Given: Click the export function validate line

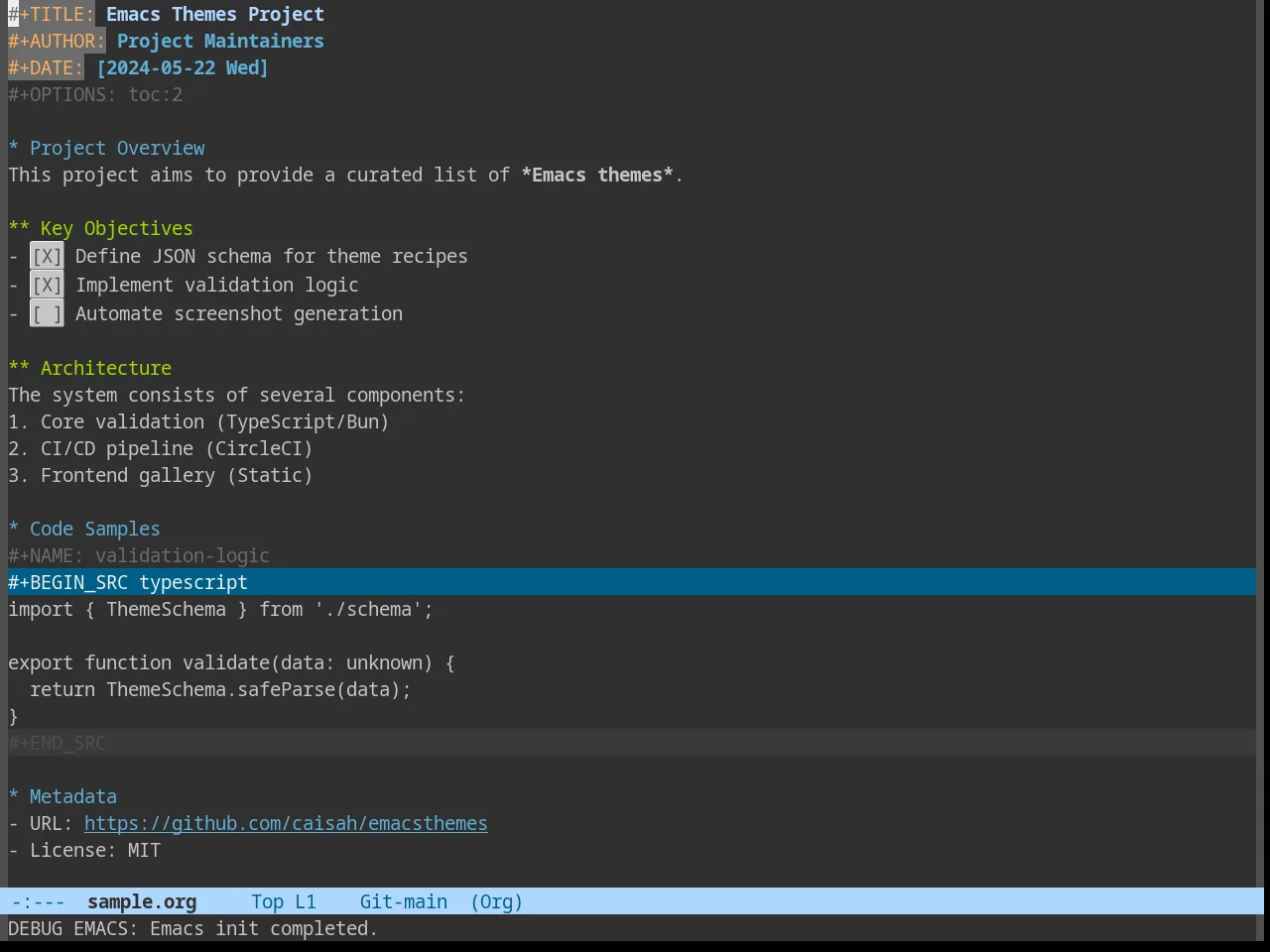Looking at the screenshot, I should pos(231,662).
